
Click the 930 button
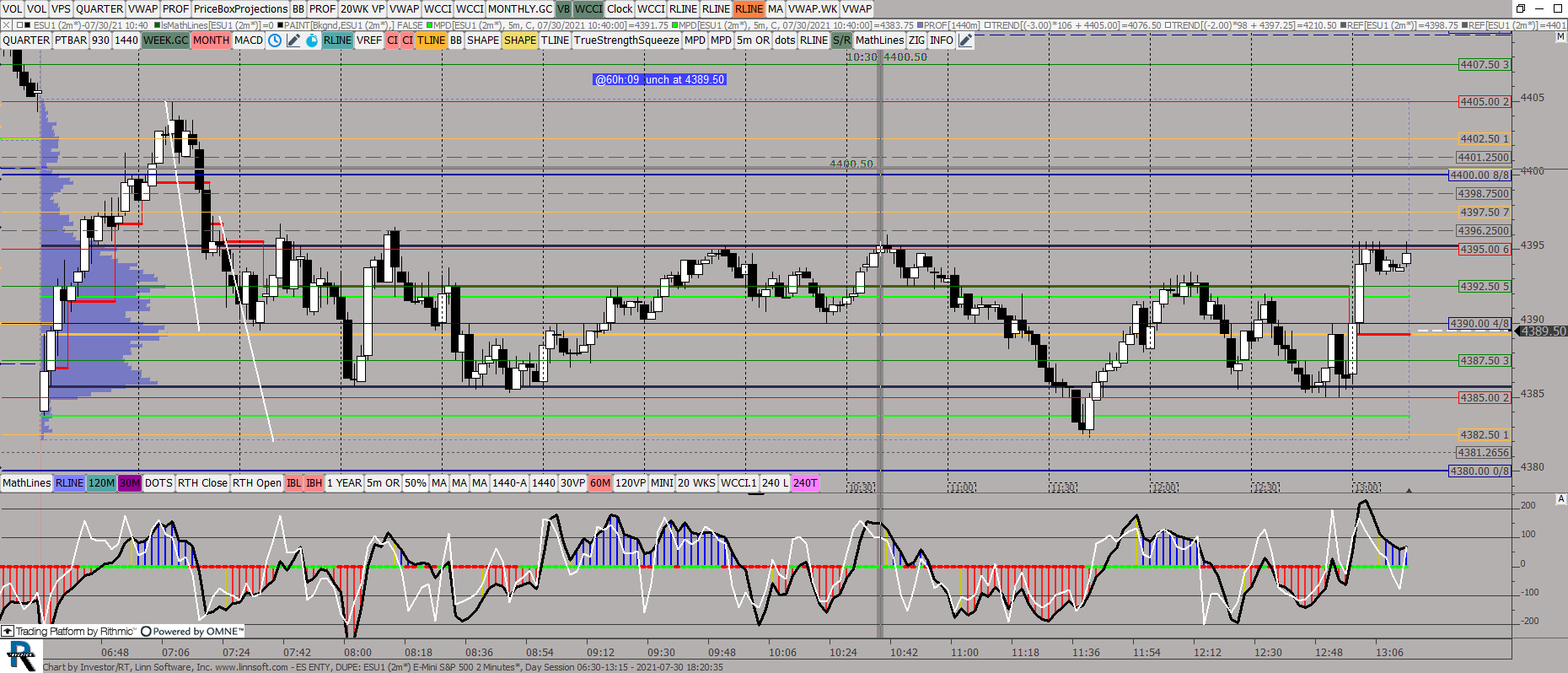pos(100,40)
